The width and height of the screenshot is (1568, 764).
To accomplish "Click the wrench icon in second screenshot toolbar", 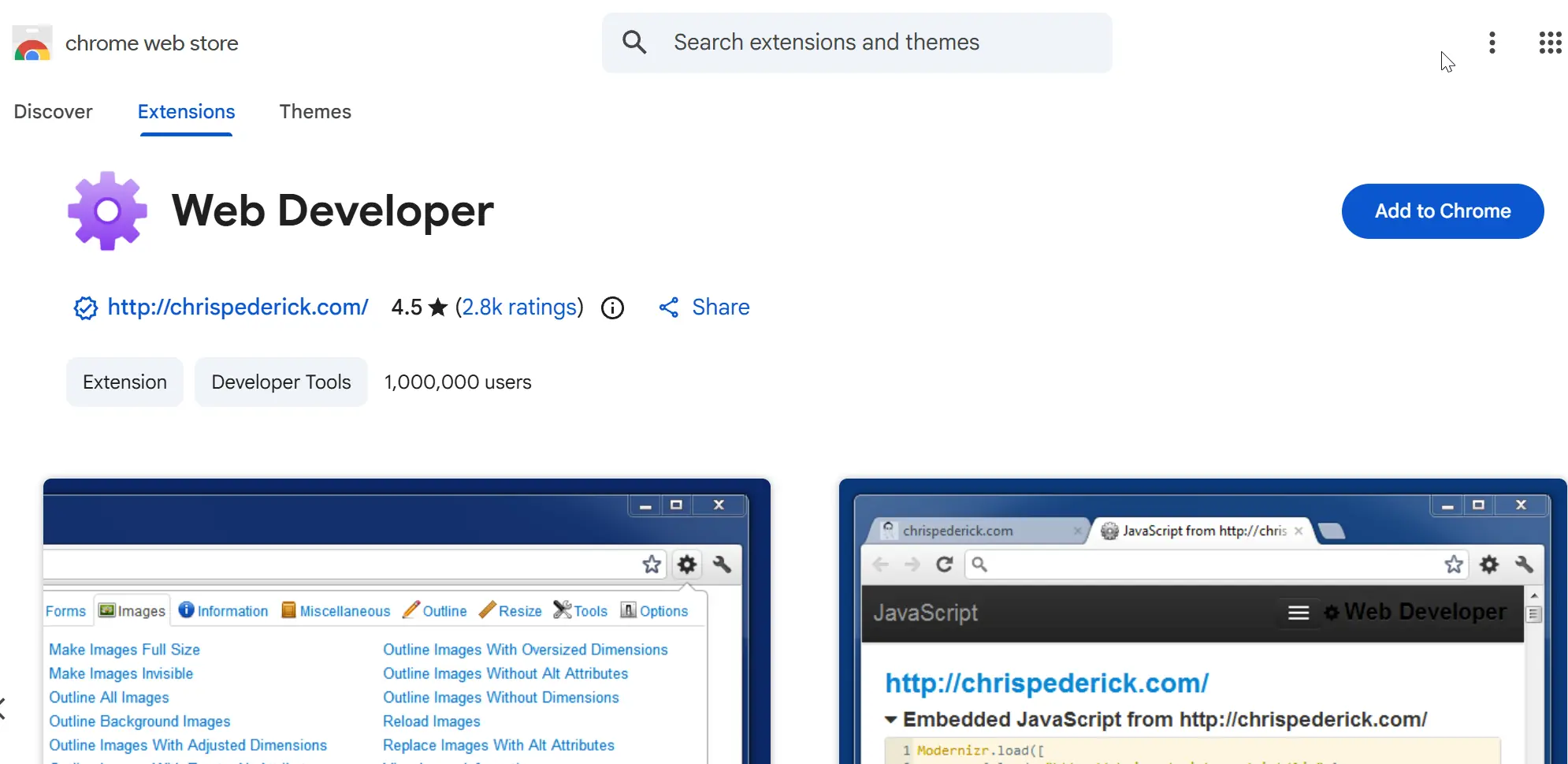I will (1524, 565).
